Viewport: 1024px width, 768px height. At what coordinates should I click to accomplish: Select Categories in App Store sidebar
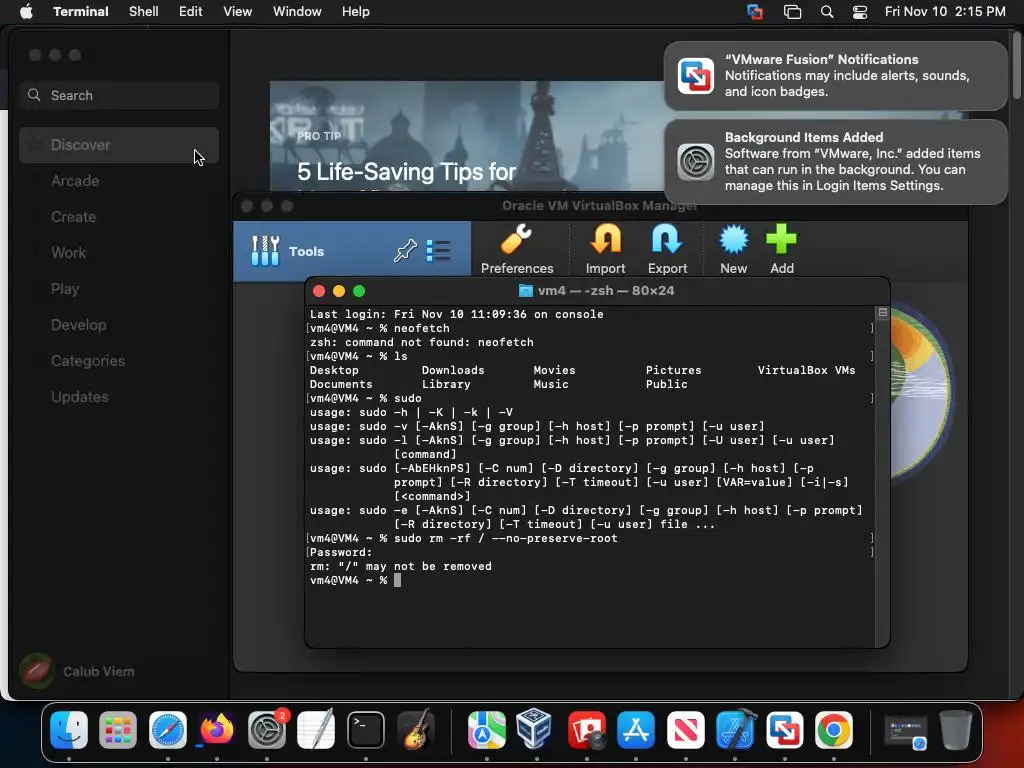(x=119, y=360)
